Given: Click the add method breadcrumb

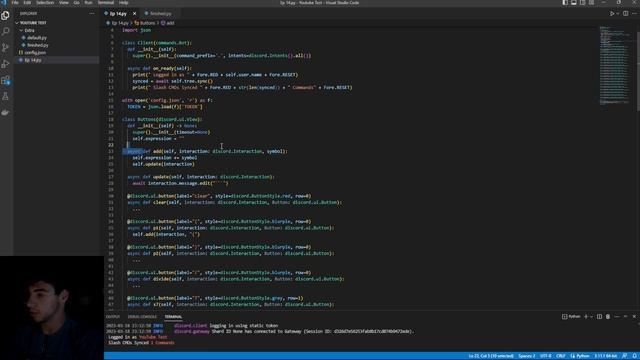Looking at the screenshot, I should 168,23.
